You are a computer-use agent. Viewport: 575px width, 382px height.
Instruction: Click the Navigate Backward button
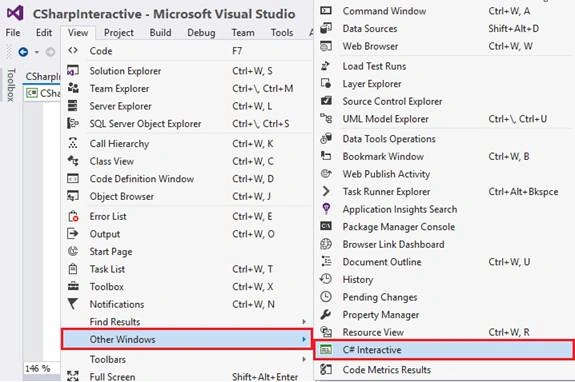tap(23, 52)
